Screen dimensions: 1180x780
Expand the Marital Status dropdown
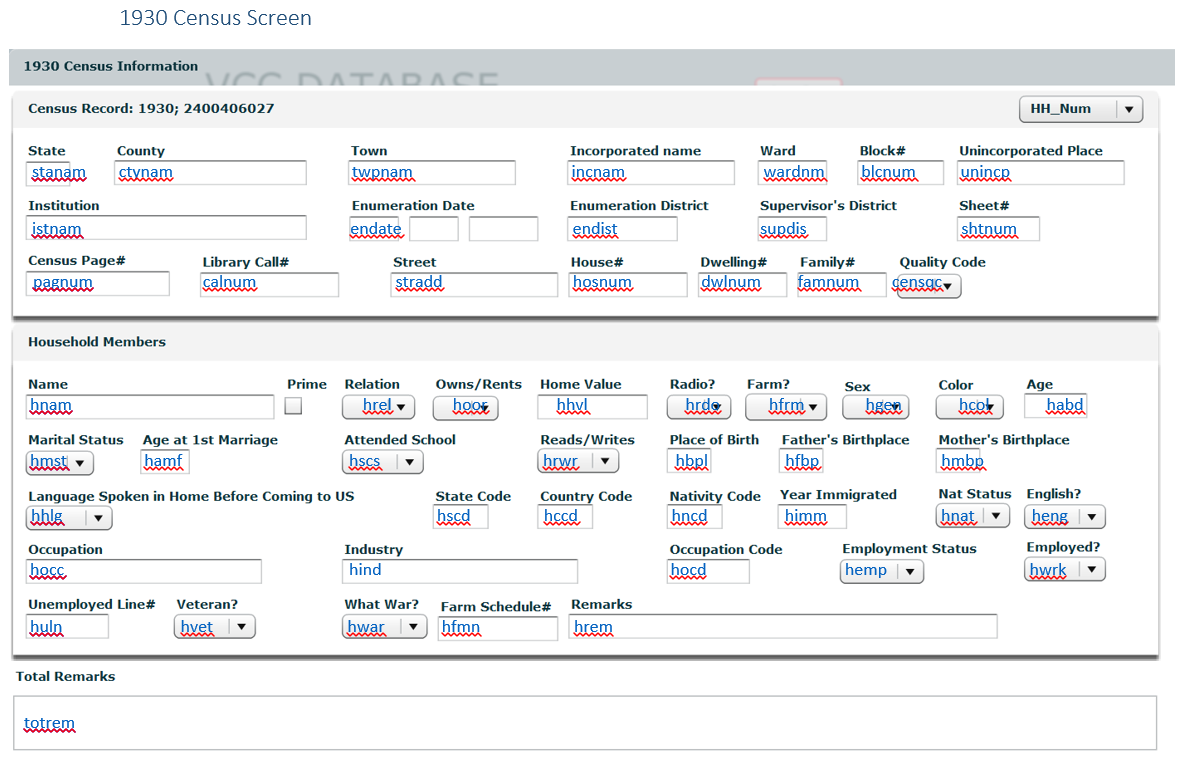[60, 462]
